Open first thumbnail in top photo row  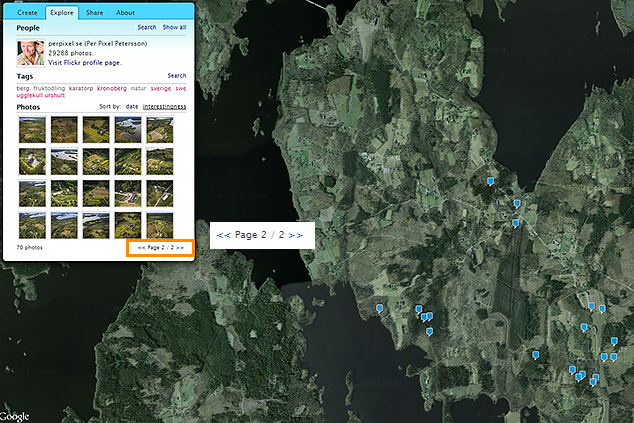(x=32, y=130)
